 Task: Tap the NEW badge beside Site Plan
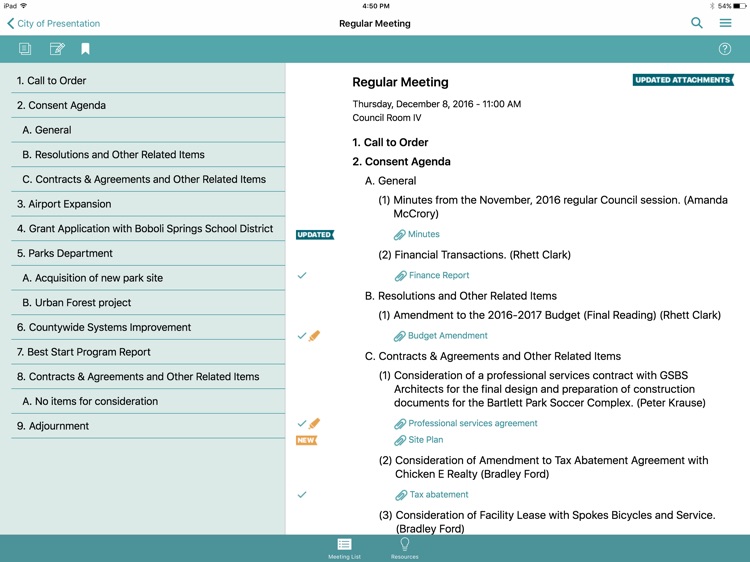[306, 440]
